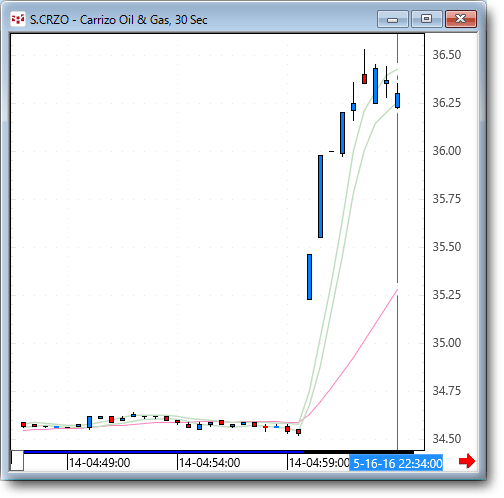Click the 35.50 price scale label
Viewport: 504px width, 498px height.
click(446, 247)
